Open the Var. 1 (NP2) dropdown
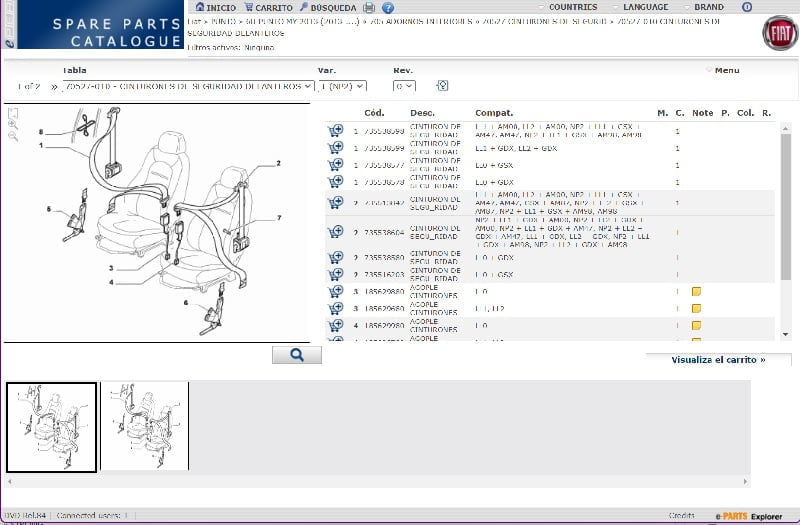The width and height of the screenshot is (800, 525). click(342, 86)
